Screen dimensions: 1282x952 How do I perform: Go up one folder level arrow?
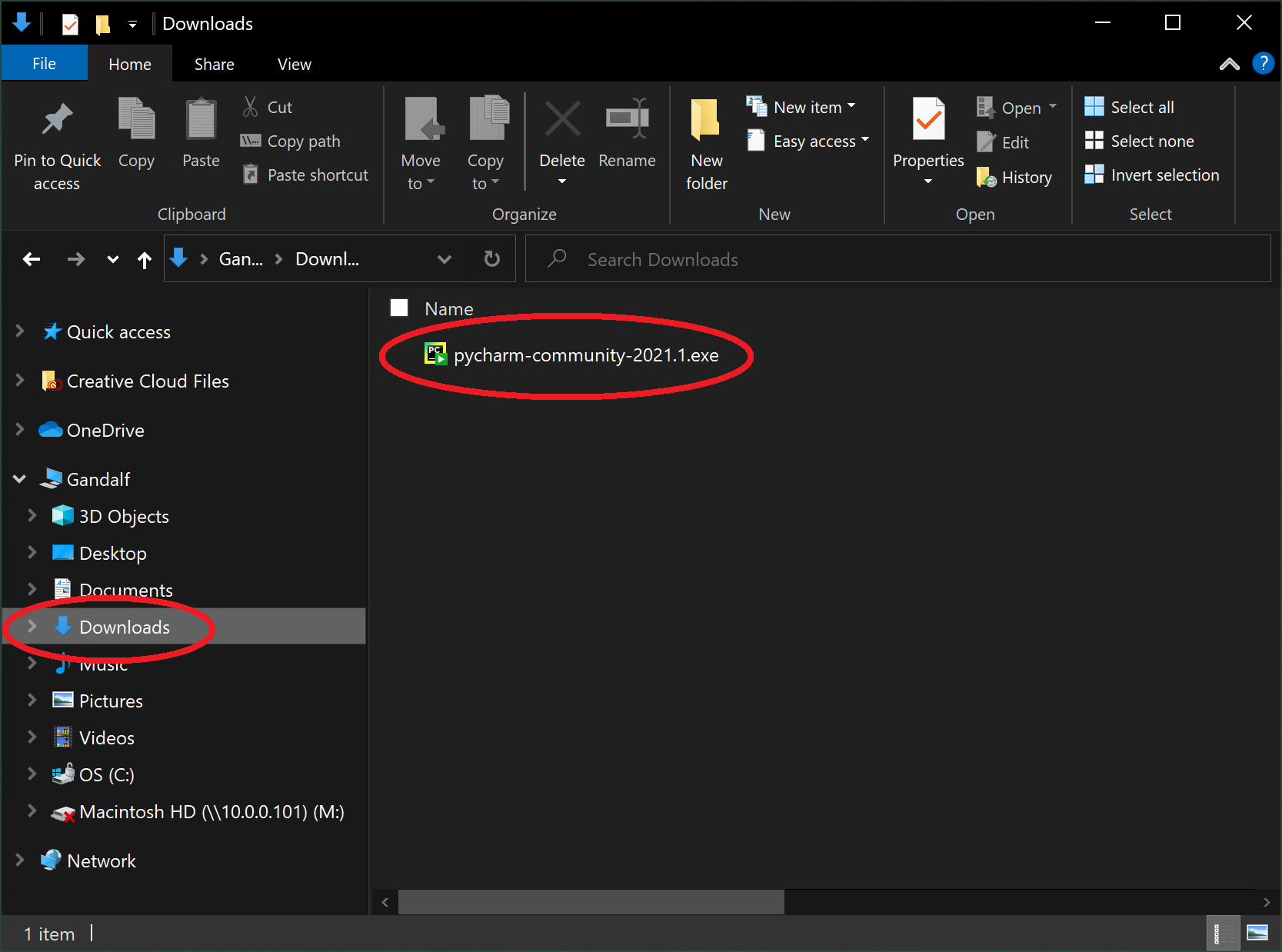tap(145, 260)
